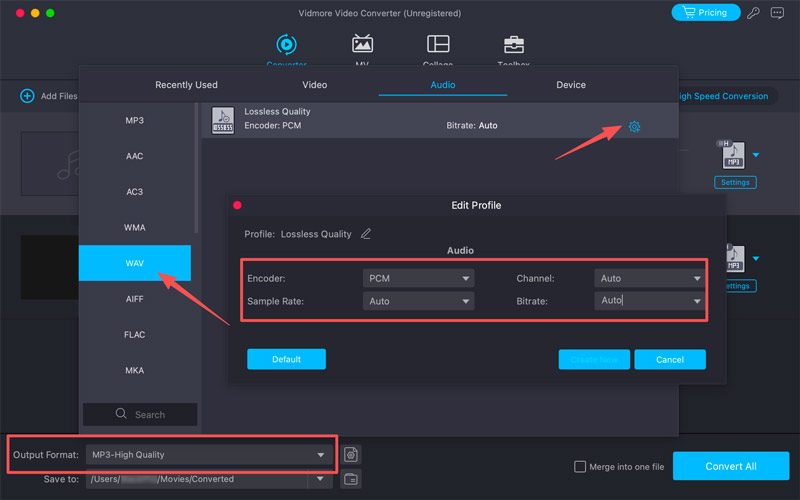Select MP3 in the format list
The width and height of the screenshot is (800, 500).
click(x=135, y=120)
